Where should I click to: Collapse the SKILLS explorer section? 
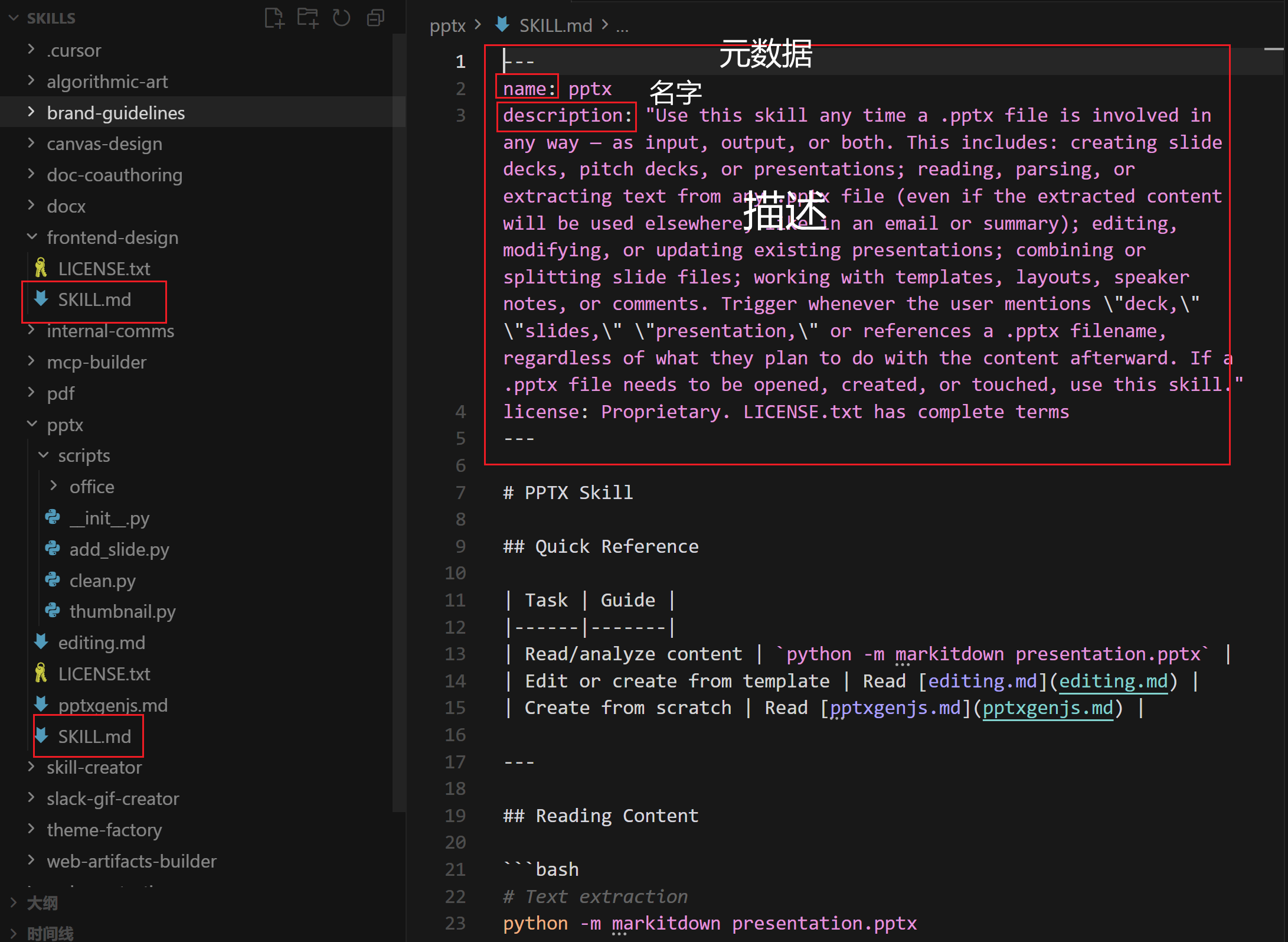(x=51, y=18)
